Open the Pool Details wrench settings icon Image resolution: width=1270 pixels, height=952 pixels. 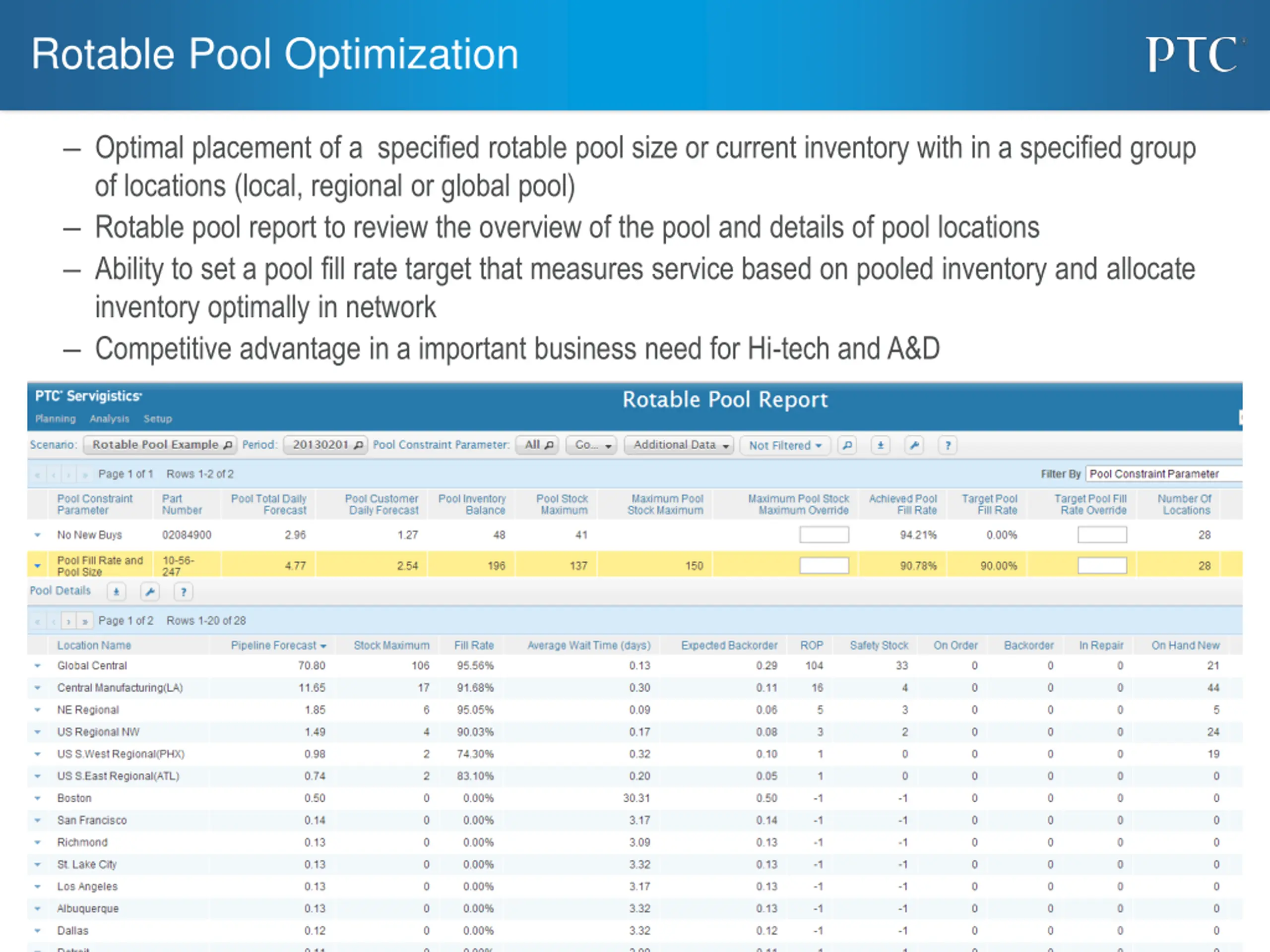coord(150,592)
